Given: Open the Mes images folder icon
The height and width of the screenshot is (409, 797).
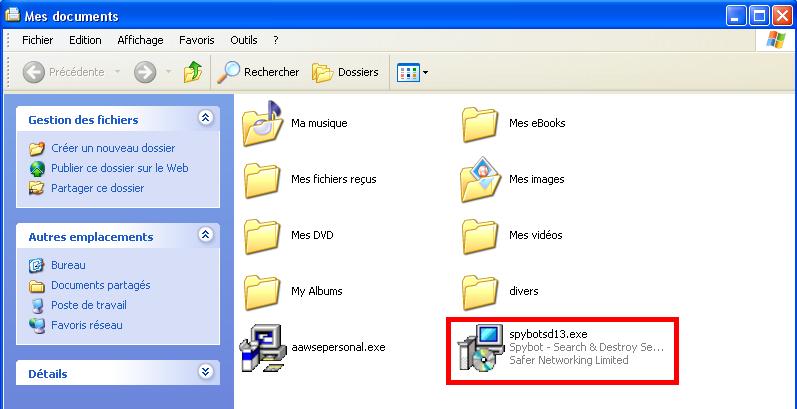Looking at the screenshot, I should tap(481, 180).
